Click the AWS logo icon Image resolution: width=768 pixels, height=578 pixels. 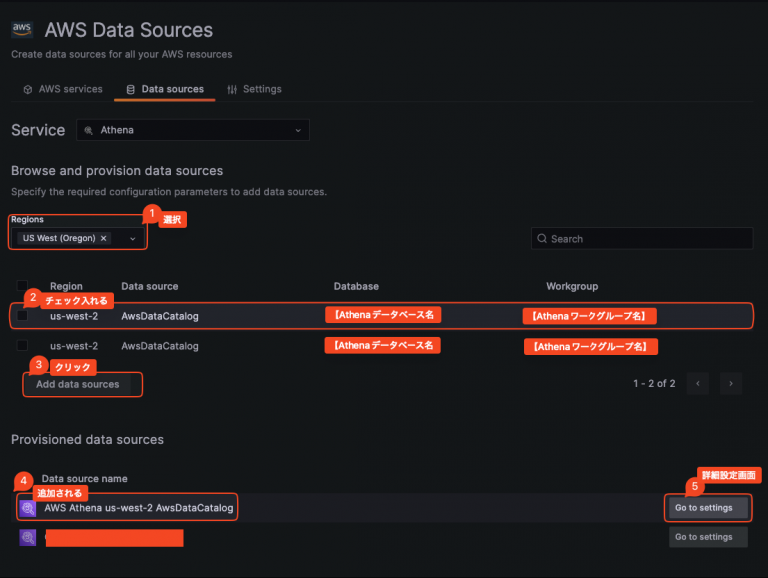[x=22, y=30]
